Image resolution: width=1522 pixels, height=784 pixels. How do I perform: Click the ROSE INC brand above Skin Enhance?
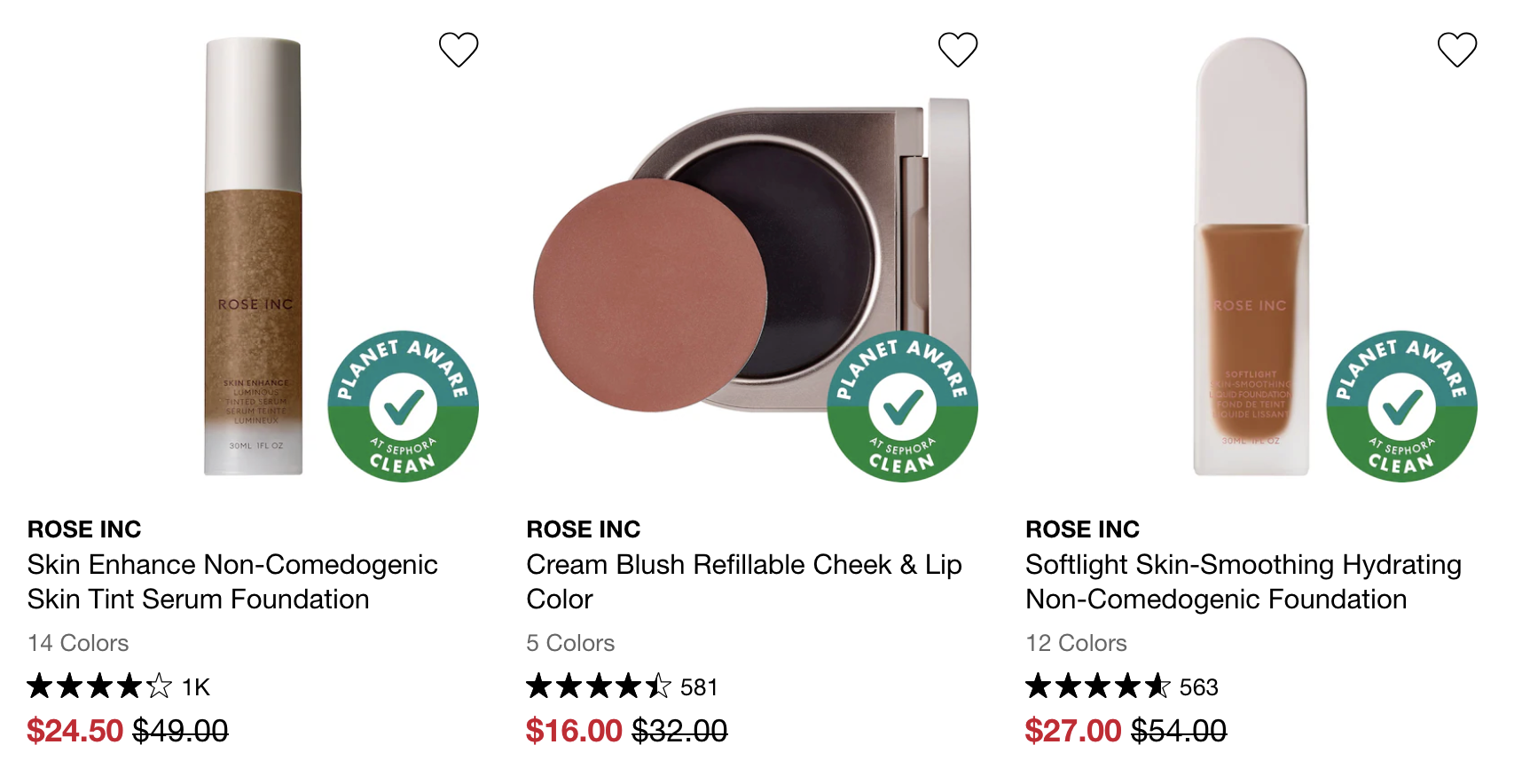(84, 529)
